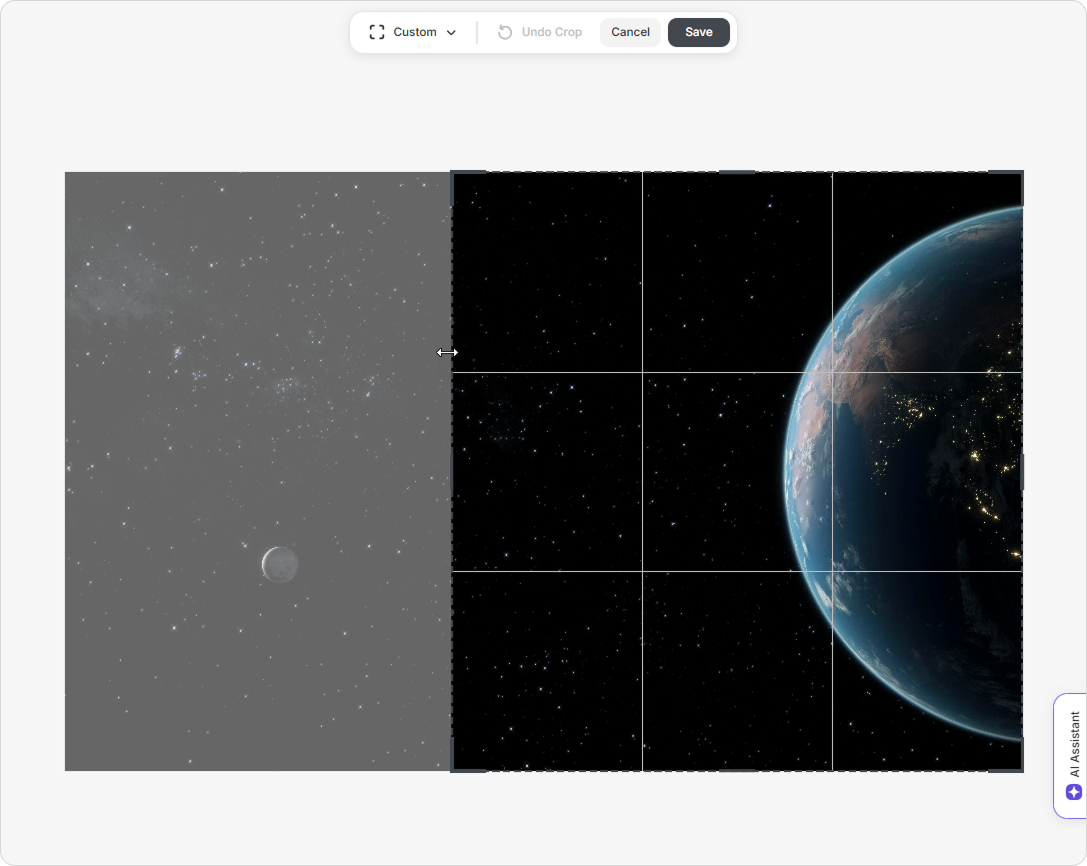Cancel the crop operation

[630, 33]
